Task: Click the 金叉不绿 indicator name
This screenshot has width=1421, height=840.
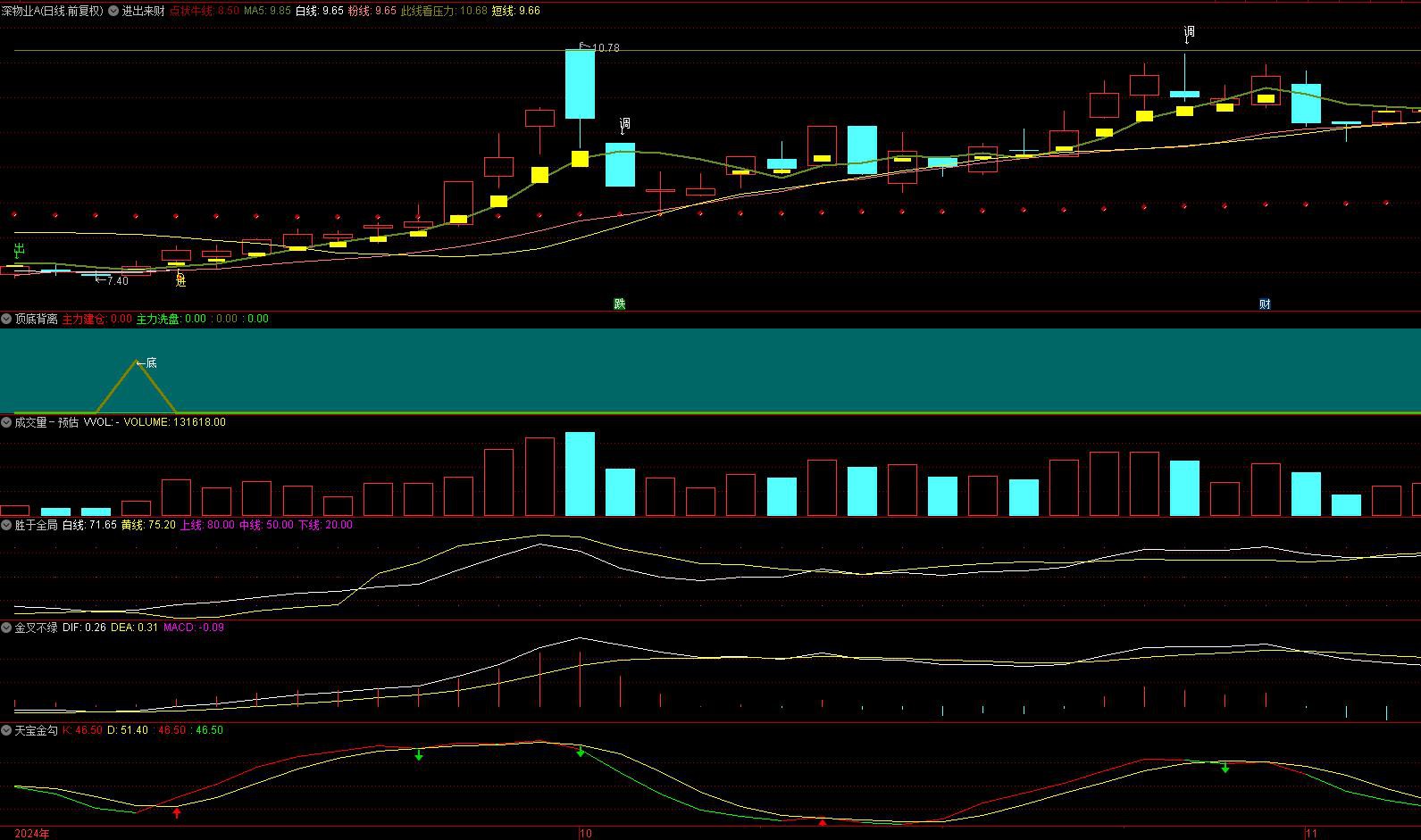Action: tap(36, 628)
